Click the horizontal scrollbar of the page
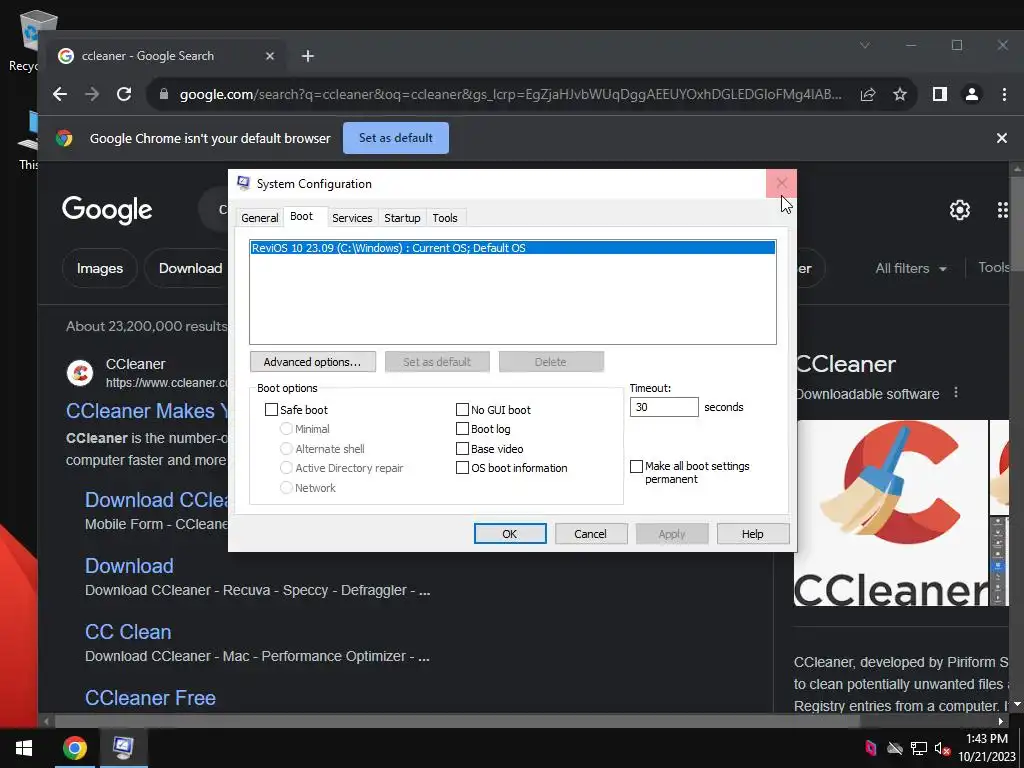This screenshot has height=768, width=1024. pos(457,722)
